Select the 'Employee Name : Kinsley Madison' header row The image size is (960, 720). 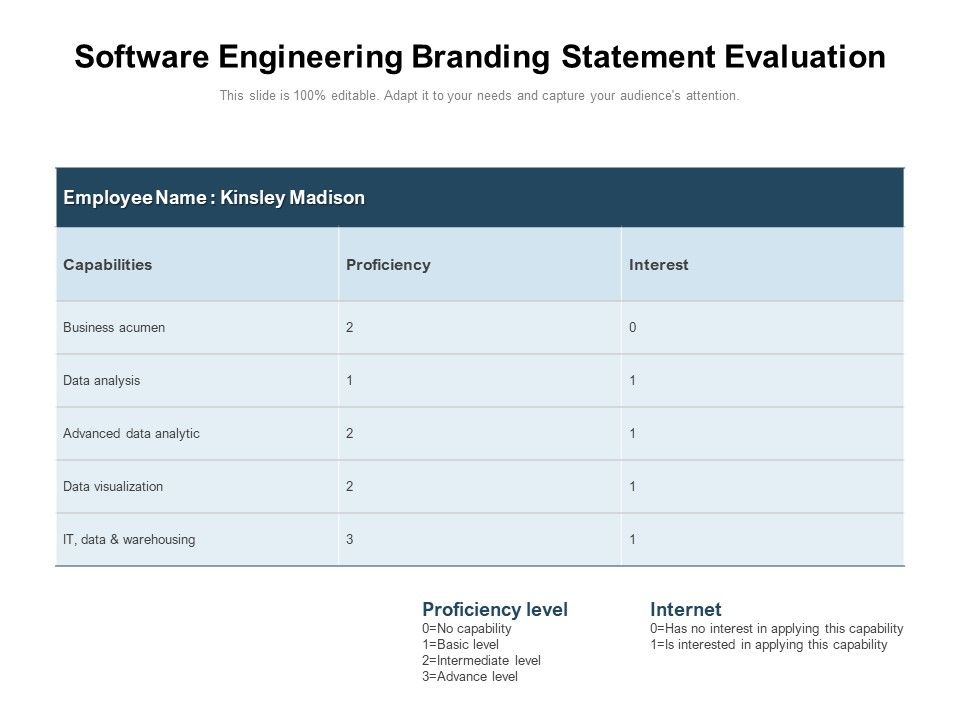(480, 197)
